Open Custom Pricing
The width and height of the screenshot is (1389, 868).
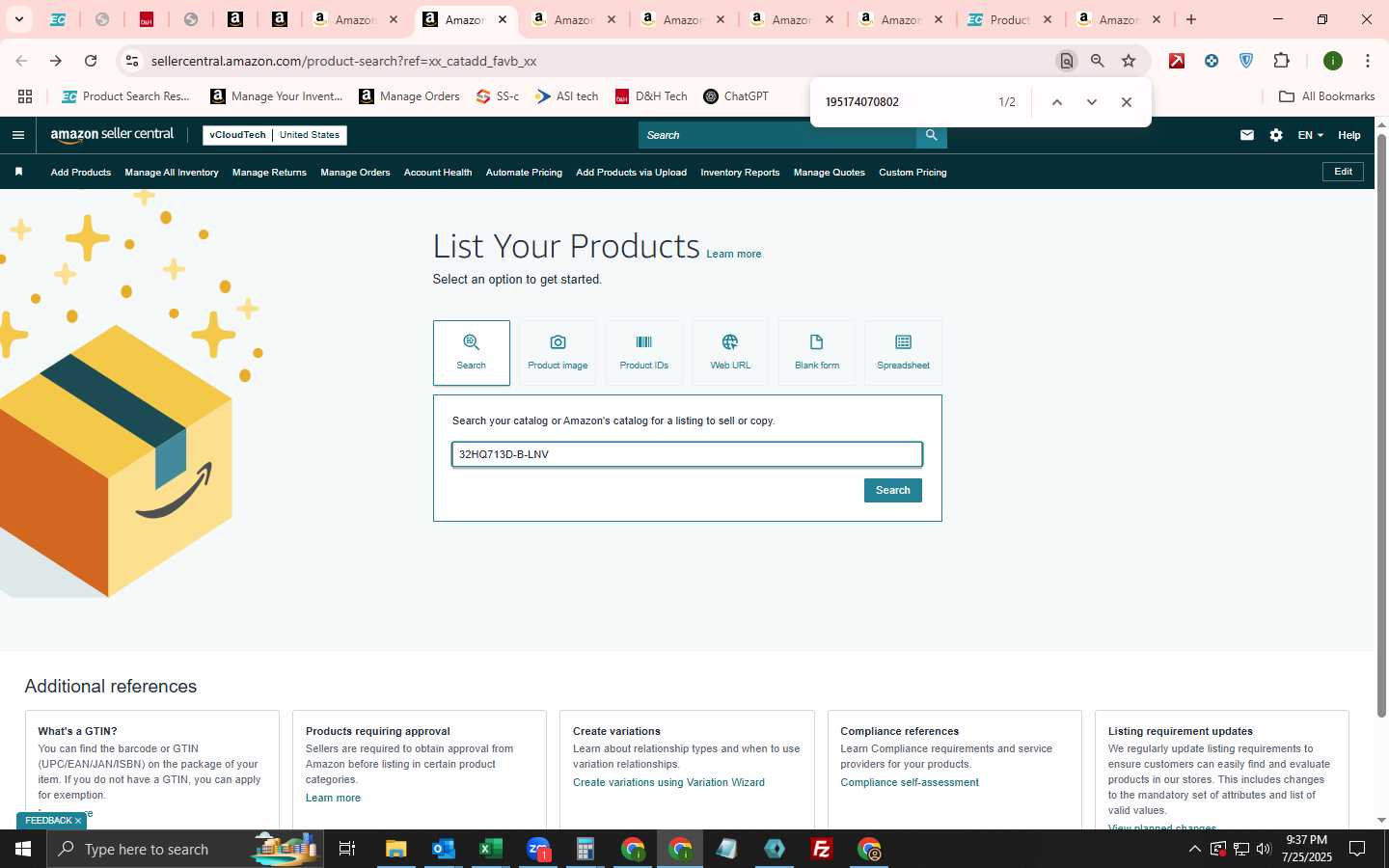[x=912, y=173]
